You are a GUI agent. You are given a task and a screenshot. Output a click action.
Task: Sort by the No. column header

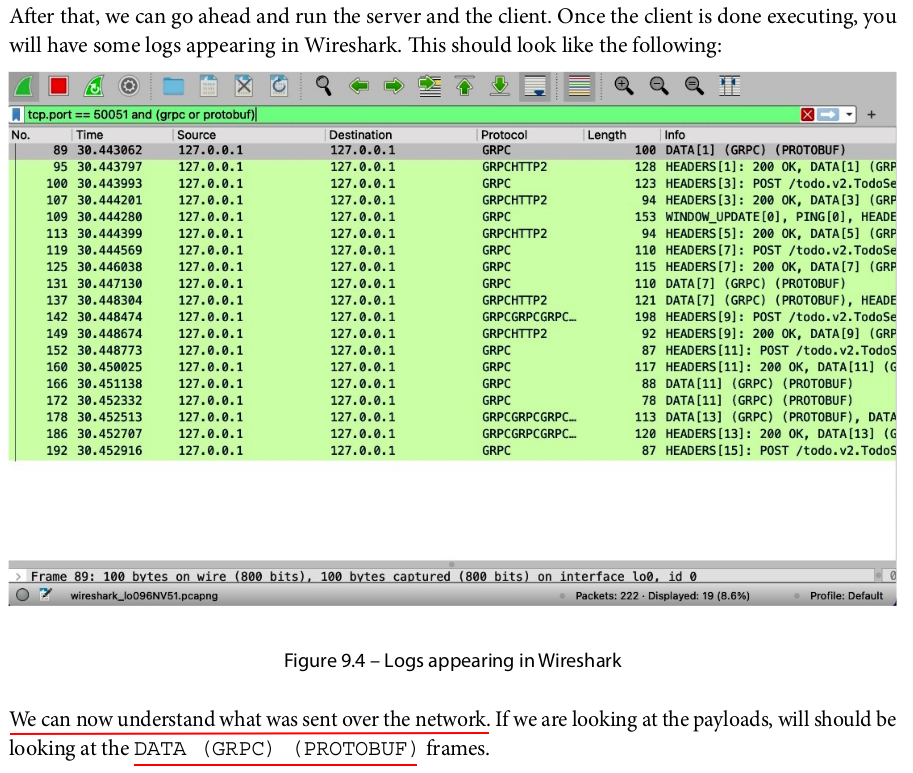(40, 135)
